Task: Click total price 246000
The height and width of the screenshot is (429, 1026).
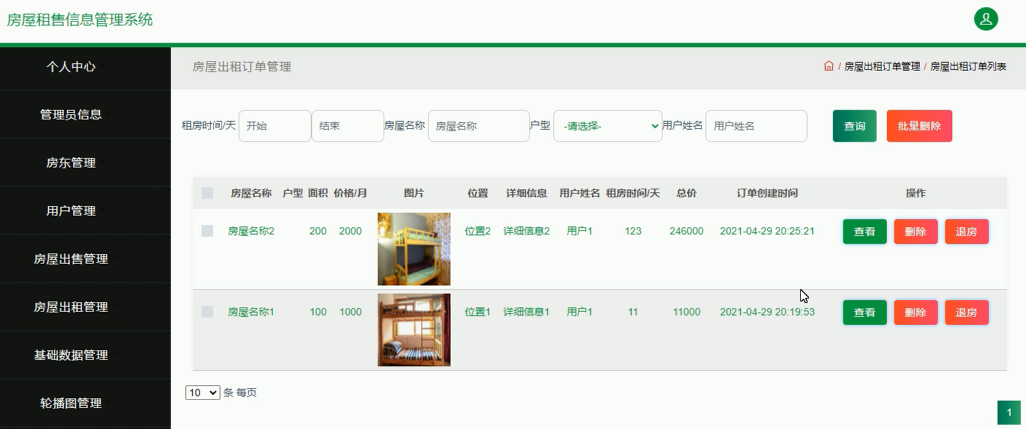Action: pos(686,231)
